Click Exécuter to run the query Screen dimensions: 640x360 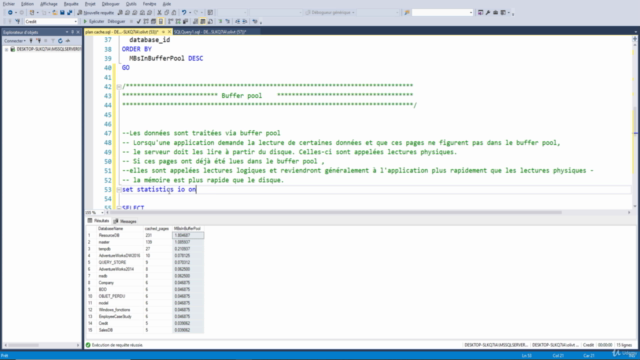93,21
